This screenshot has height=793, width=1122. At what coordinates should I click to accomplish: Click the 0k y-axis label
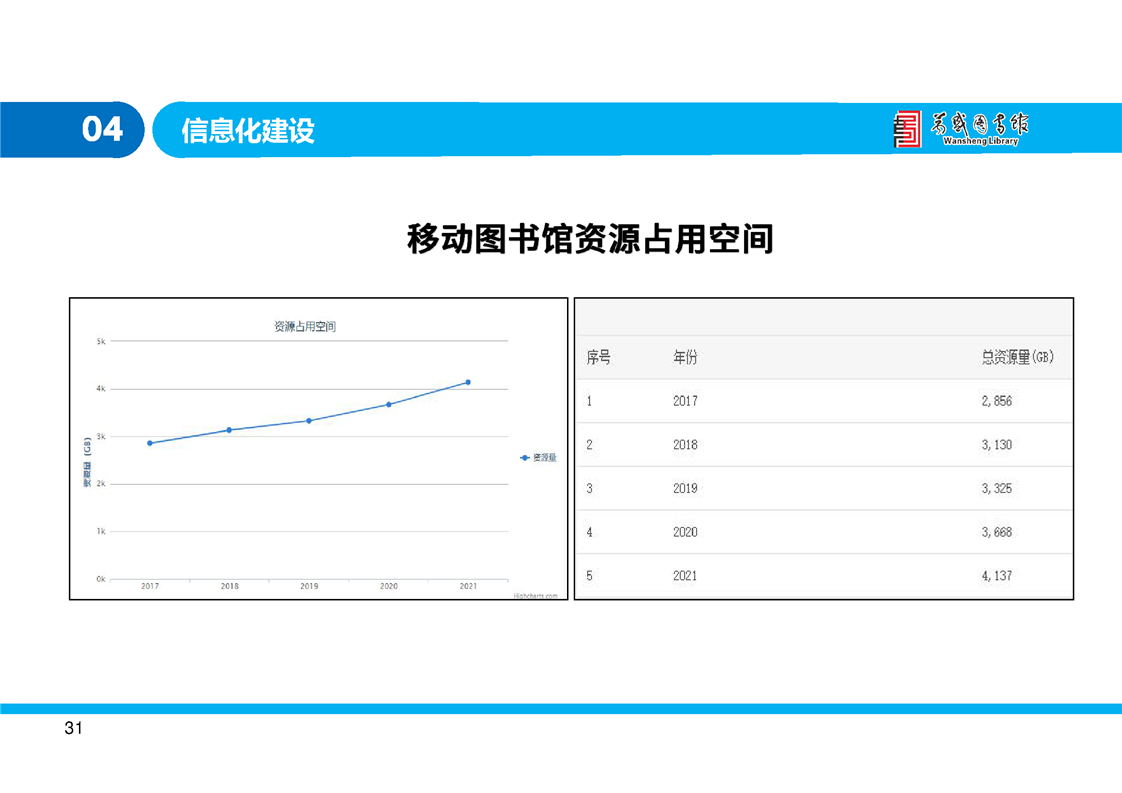point(101,579)
